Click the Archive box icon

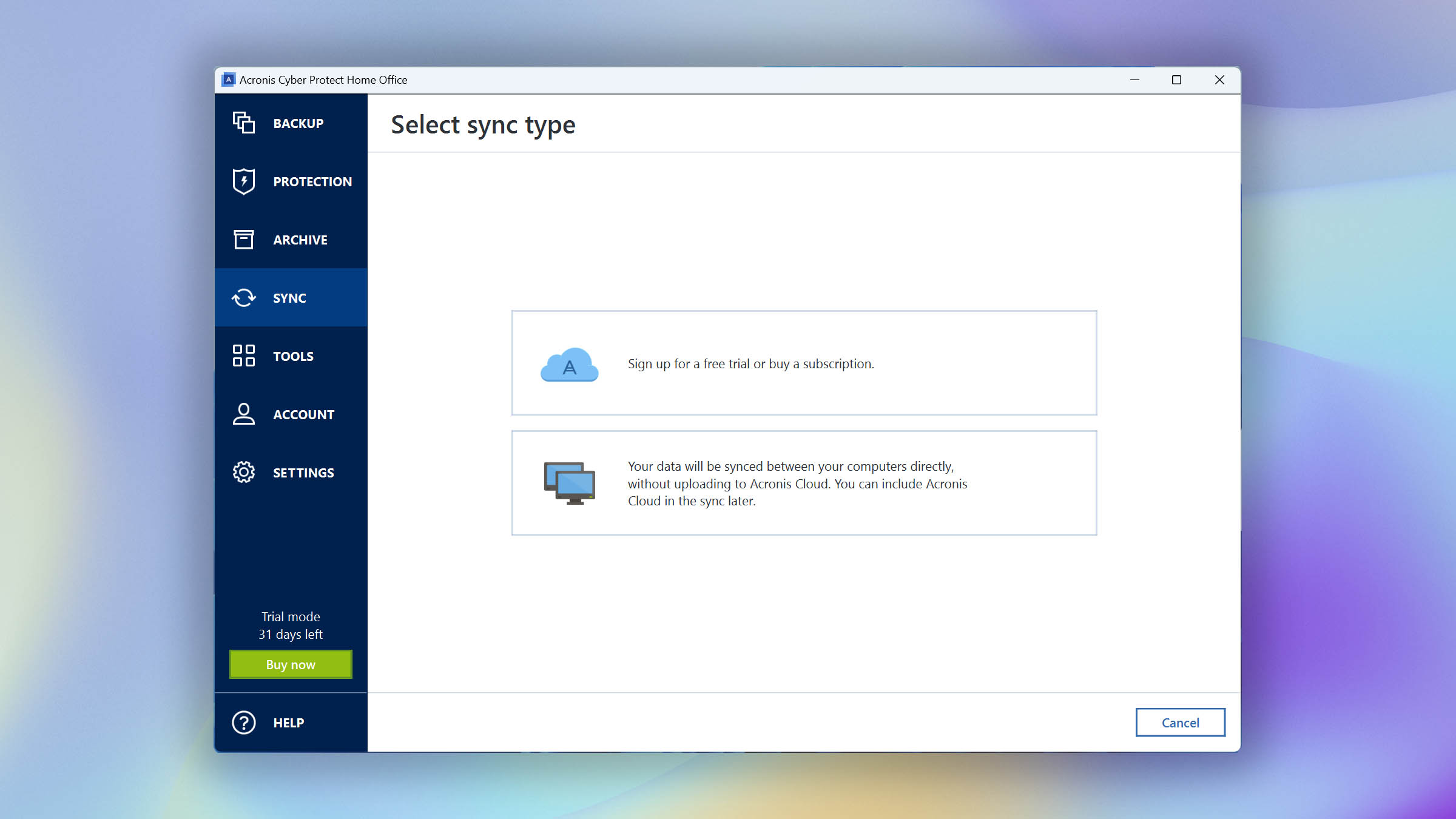click(244, 240)
